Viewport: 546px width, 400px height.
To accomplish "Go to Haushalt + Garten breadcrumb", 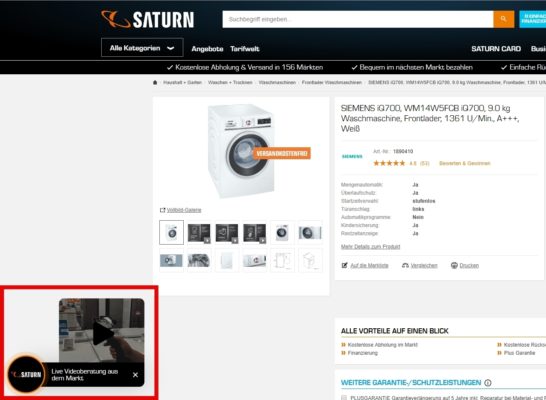I will [182, 83].
